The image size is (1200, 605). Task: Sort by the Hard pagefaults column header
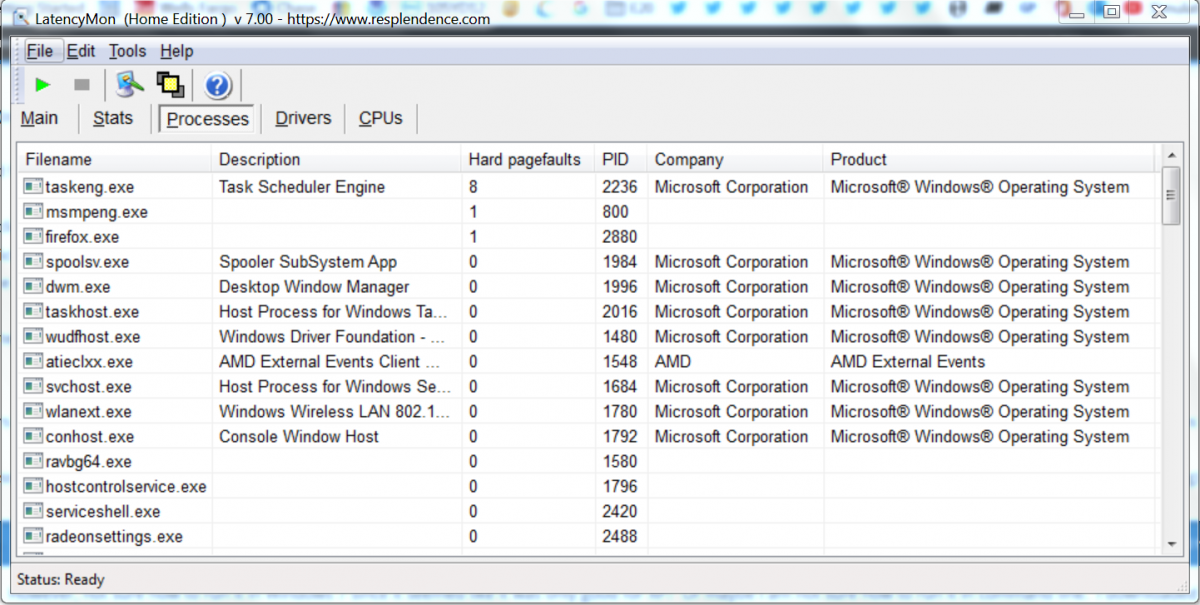click(528, 159)
